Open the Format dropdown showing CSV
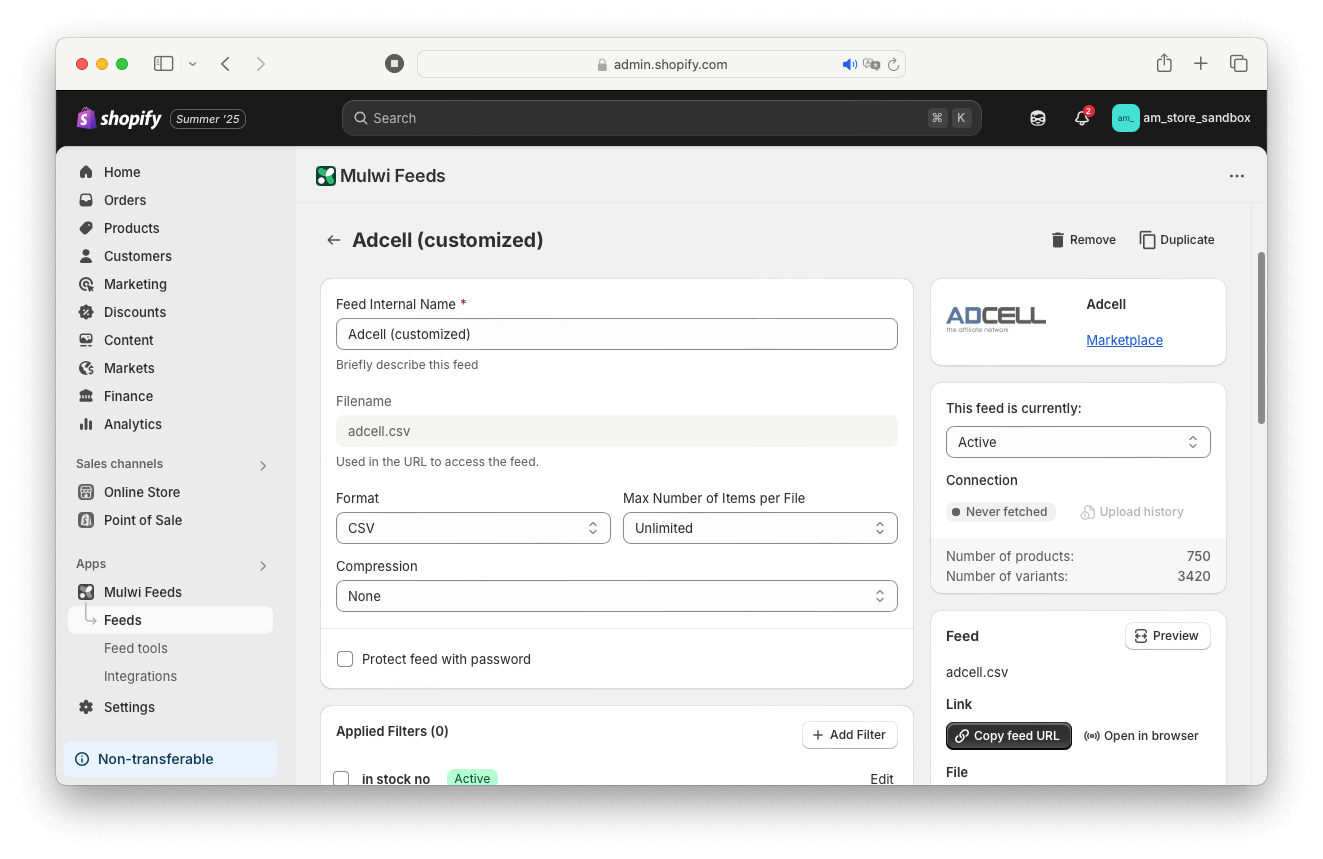Viewport: 1323px width, 859px height. pyautogui.click(x=473, y=528)
